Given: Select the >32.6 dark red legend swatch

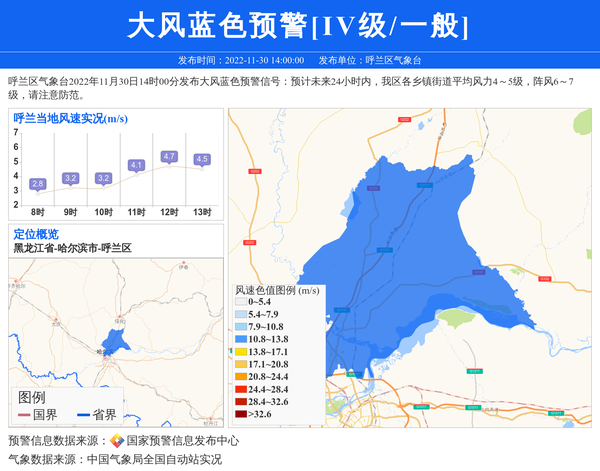Looking at the screenshot, I should (241, 413).
